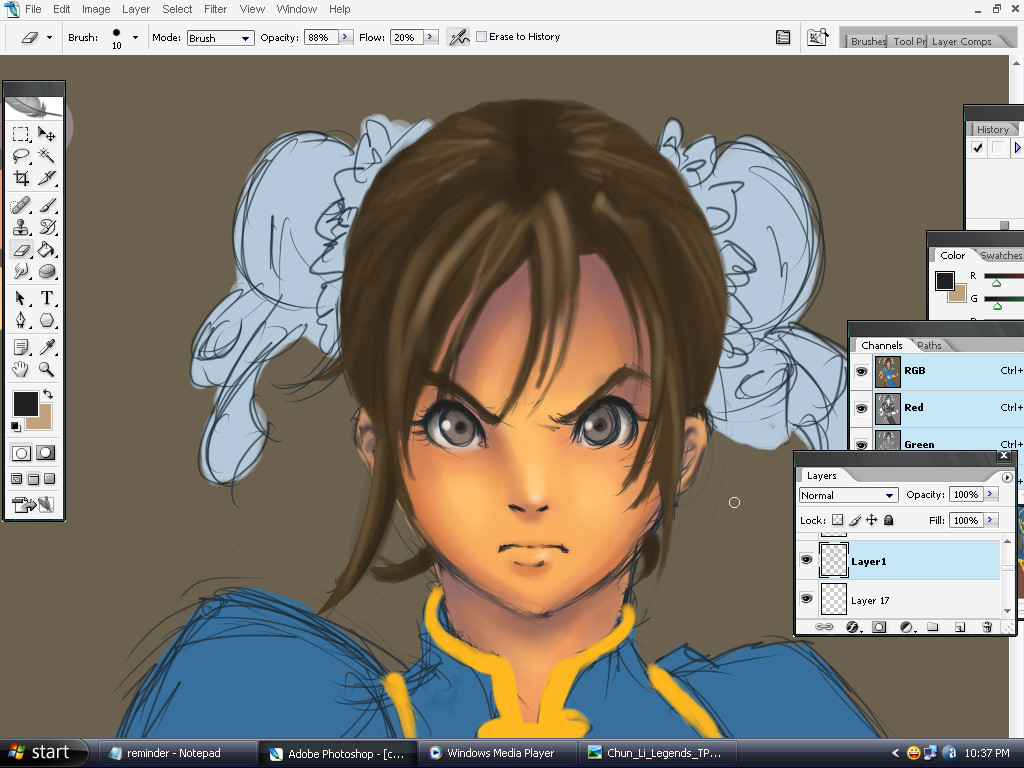Select the Zoom magnifier tool
The image size is (1024, 768).
(46, 370)
